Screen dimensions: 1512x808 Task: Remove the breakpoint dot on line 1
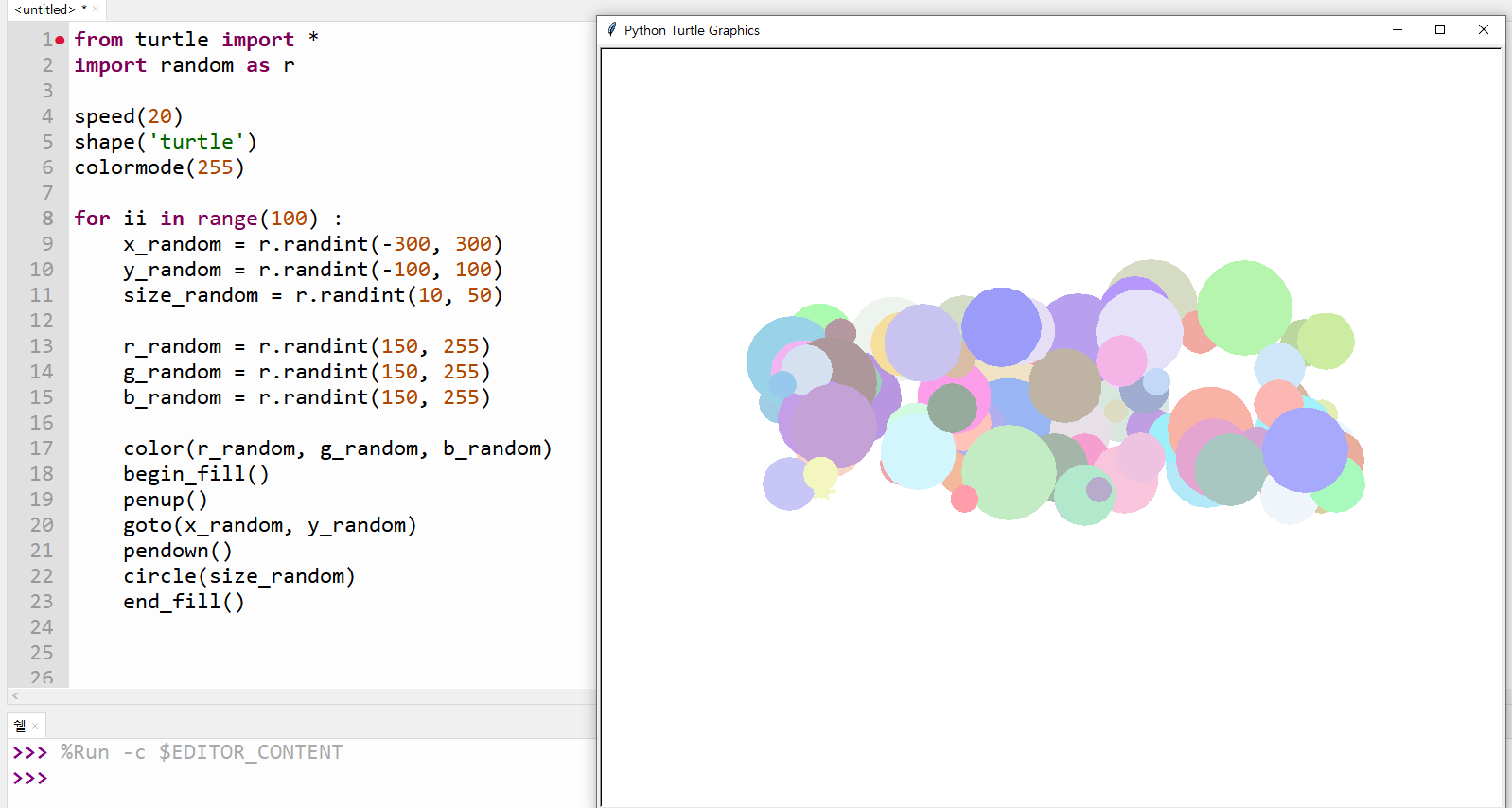pos(60,40)
